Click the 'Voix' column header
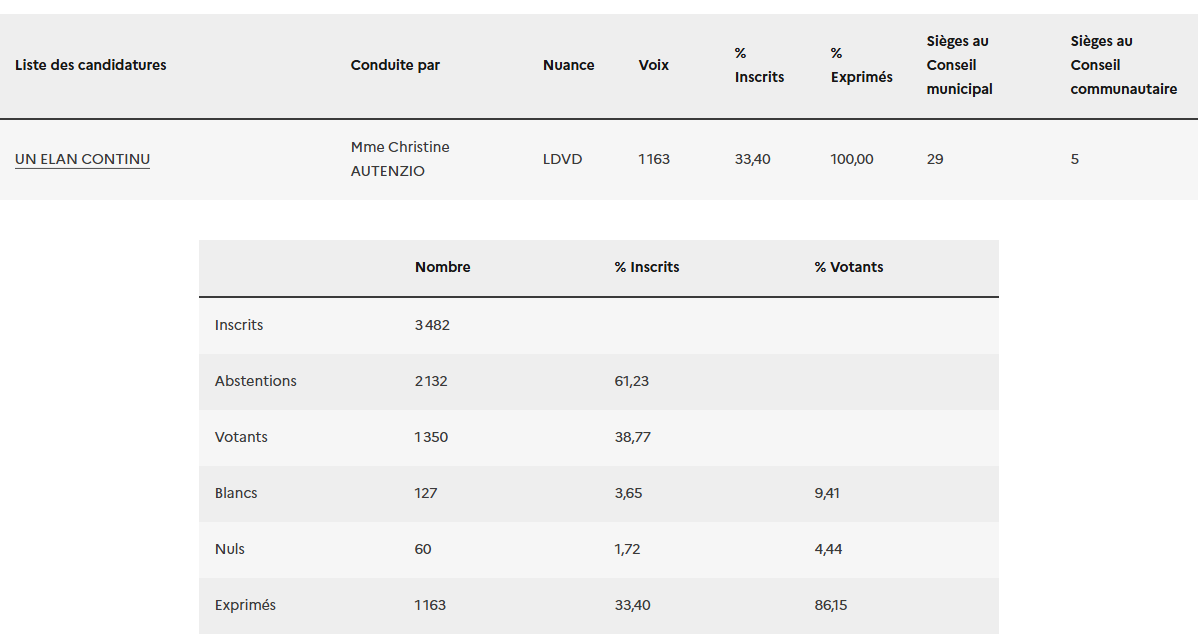Image resolution: width=1198 pixels, height=638 pixels. [654, 65]
